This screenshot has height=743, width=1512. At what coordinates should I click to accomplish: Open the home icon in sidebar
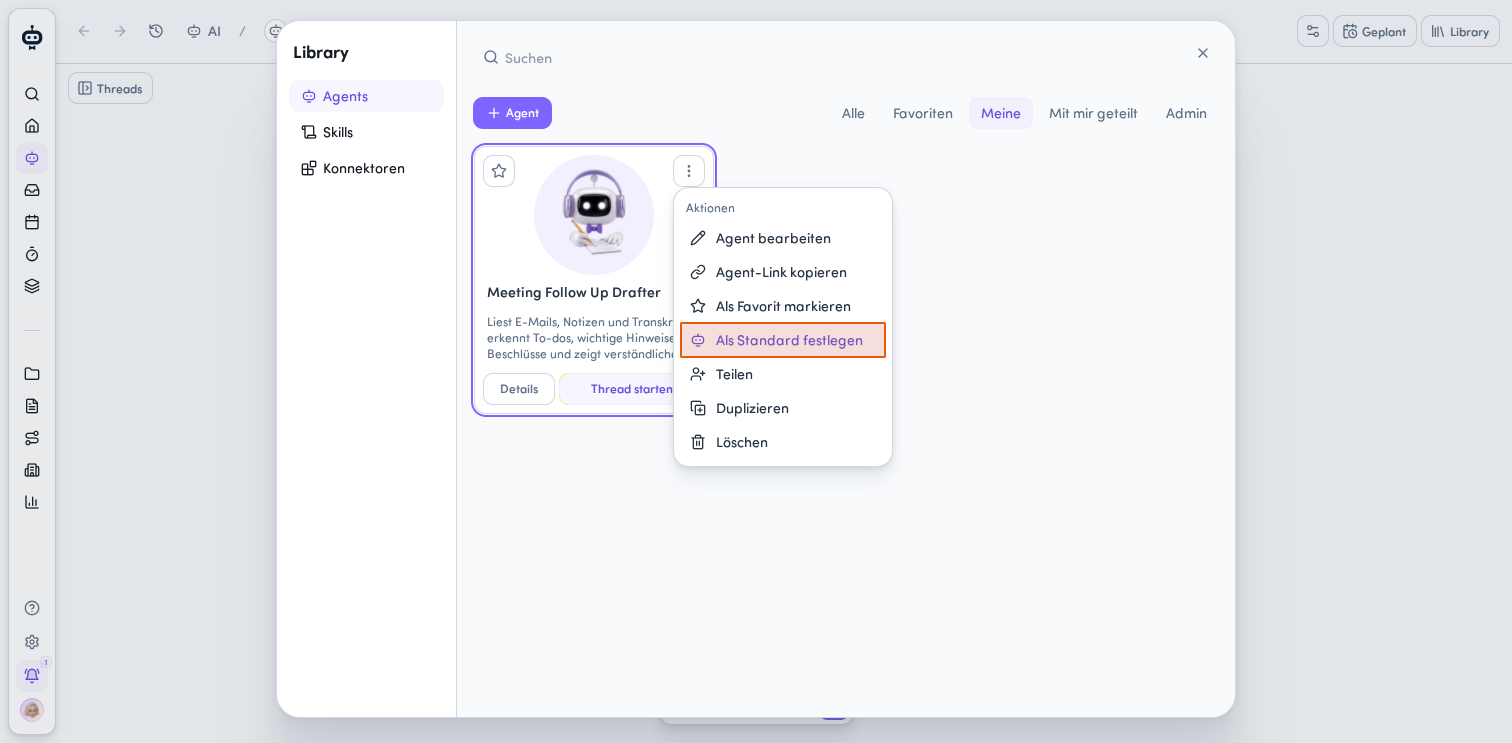(32, 126)
